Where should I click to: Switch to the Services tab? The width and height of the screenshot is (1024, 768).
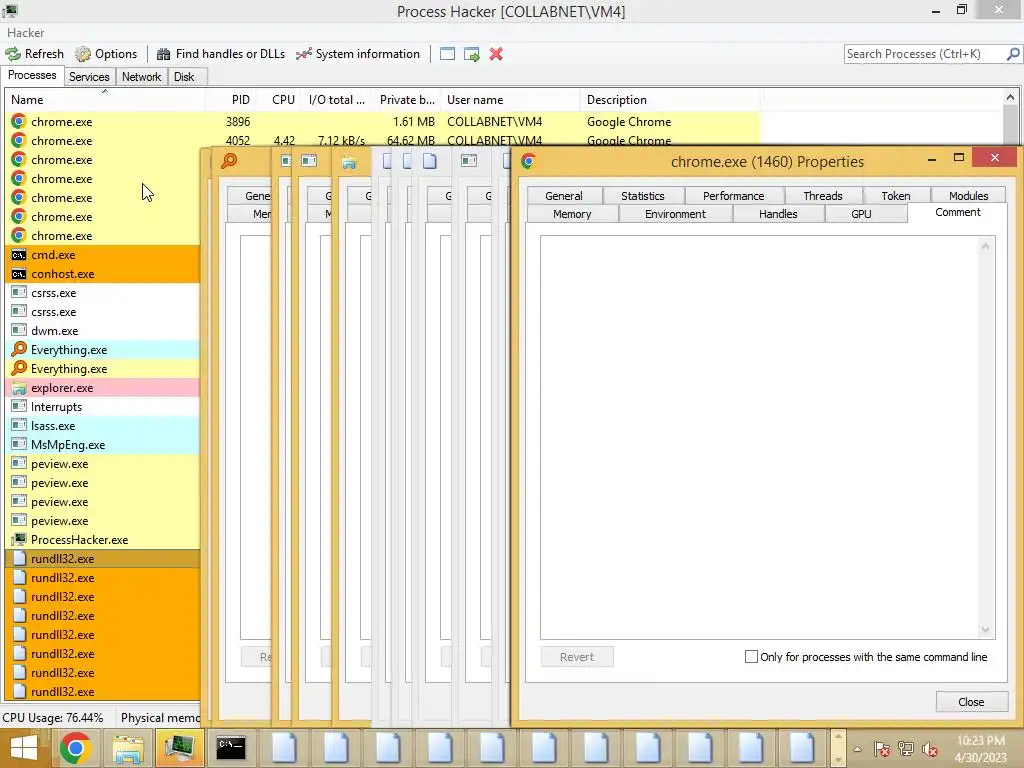coord(89,76)
